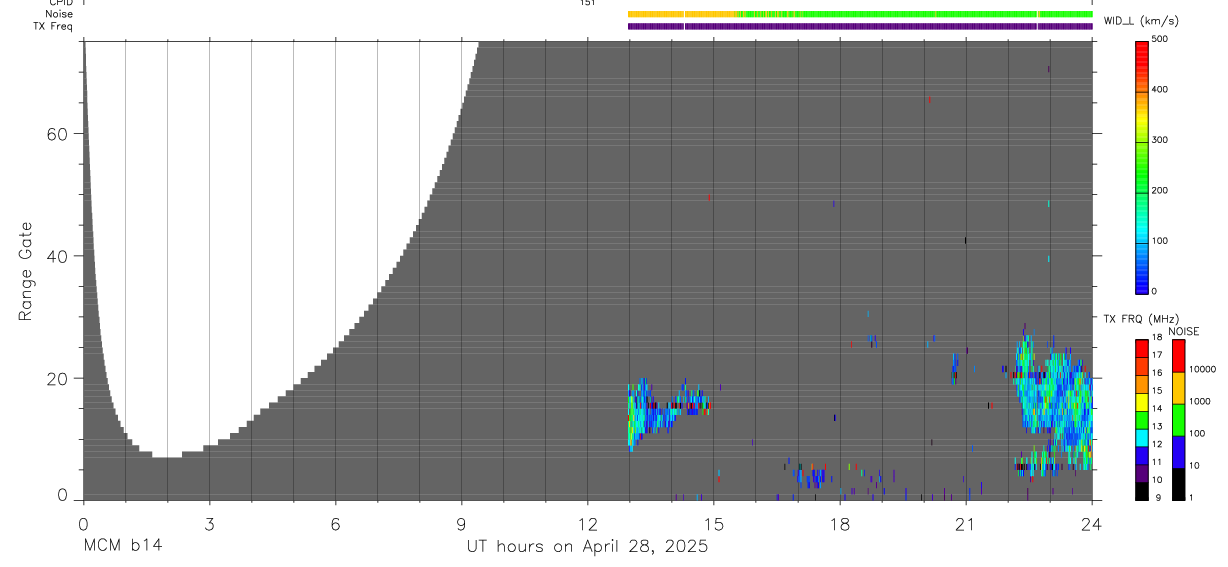Click the x-axis tick label 6
This screenshot has width=1228, height=567.
click(335, 523)
